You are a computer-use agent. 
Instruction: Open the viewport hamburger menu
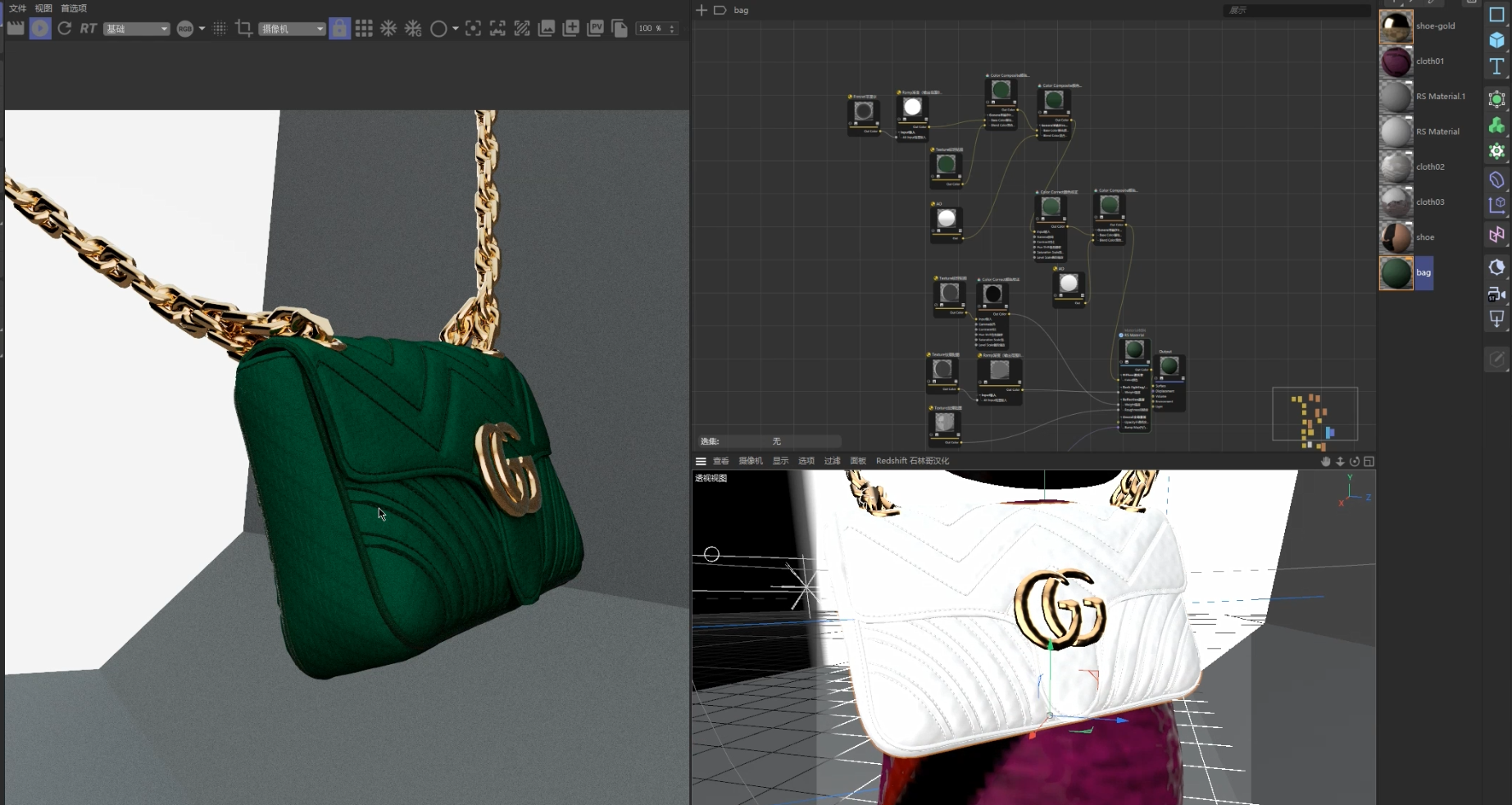click(701, 462)
